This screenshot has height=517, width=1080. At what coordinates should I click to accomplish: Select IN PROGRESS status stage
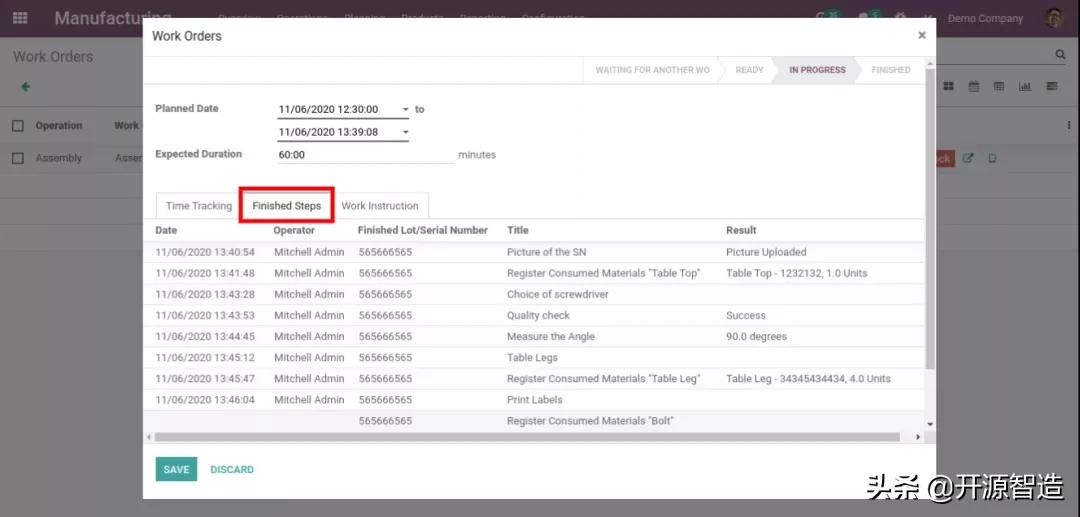(817, 70)
